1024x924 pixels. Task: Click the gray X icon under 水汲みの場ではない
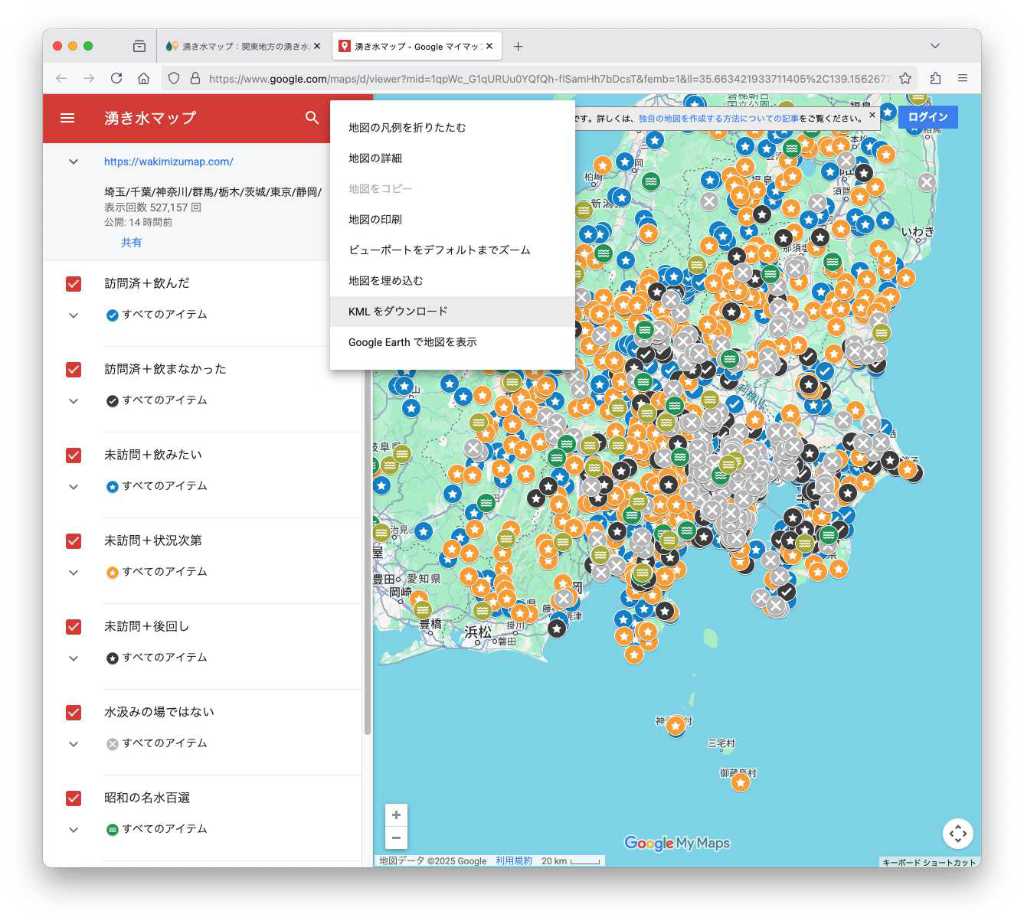[x=112, y=744]
